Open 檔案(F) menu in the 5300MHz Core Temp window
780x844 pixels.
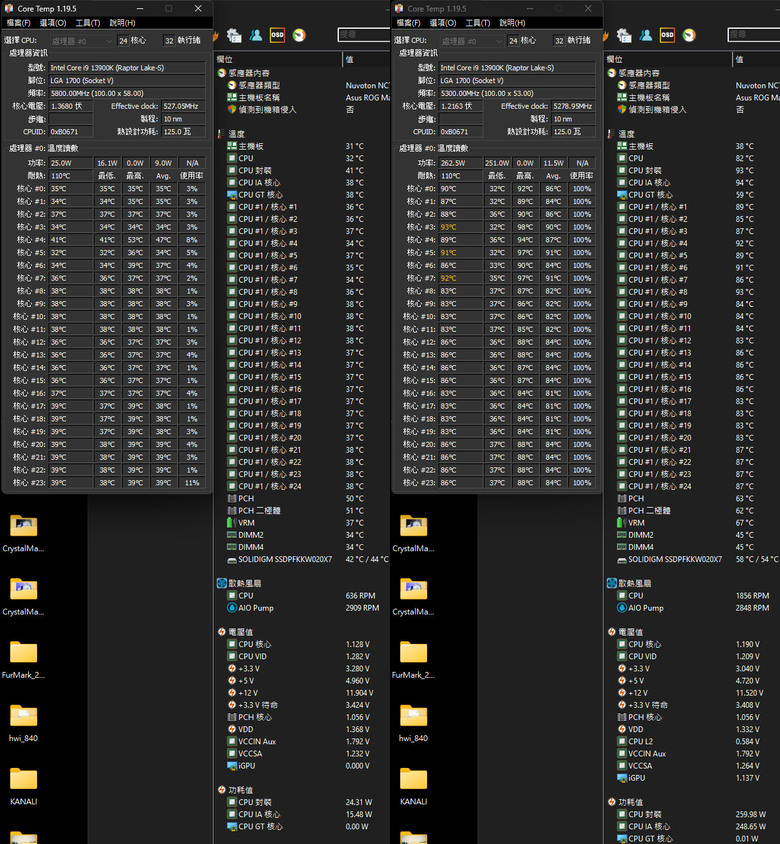pos(408,23)
